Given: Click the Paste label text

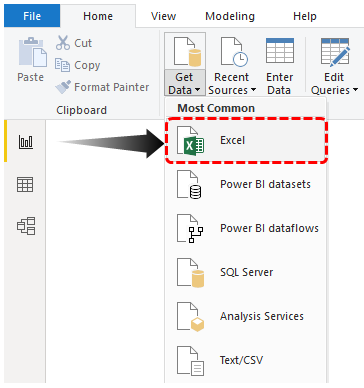Looking at the screenshot, I should click(30, 77).
